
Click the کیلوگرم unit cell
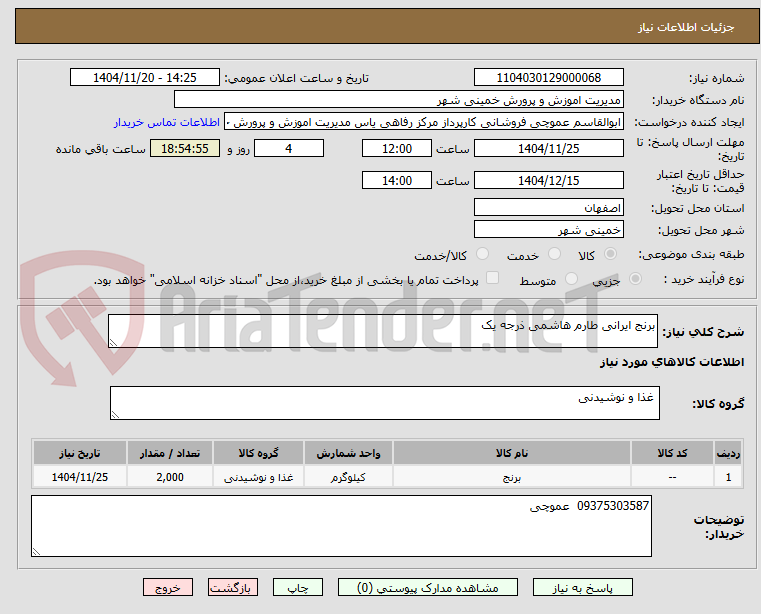point(348,477)
